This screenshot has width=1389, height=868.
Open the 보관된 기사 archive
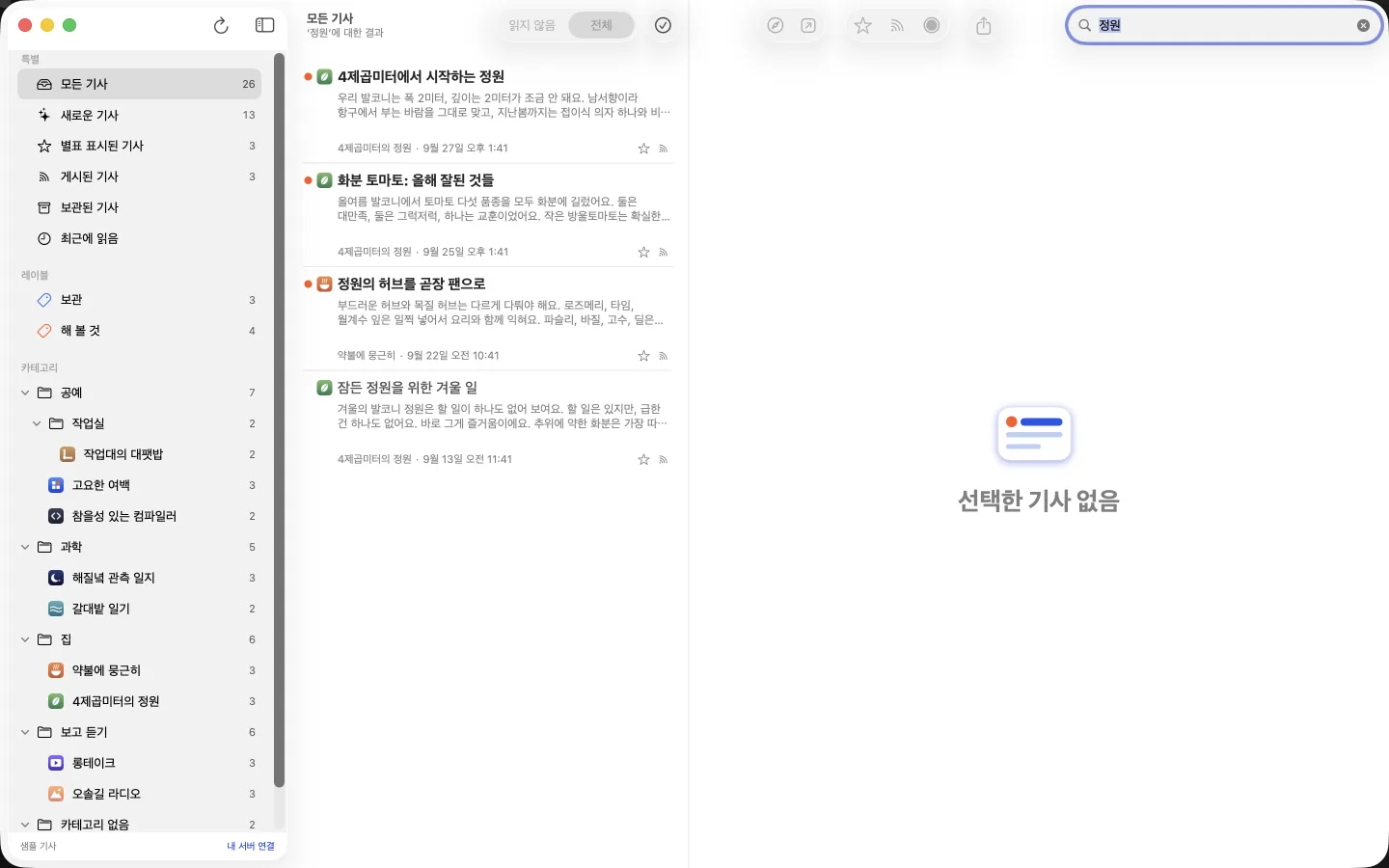139,207
